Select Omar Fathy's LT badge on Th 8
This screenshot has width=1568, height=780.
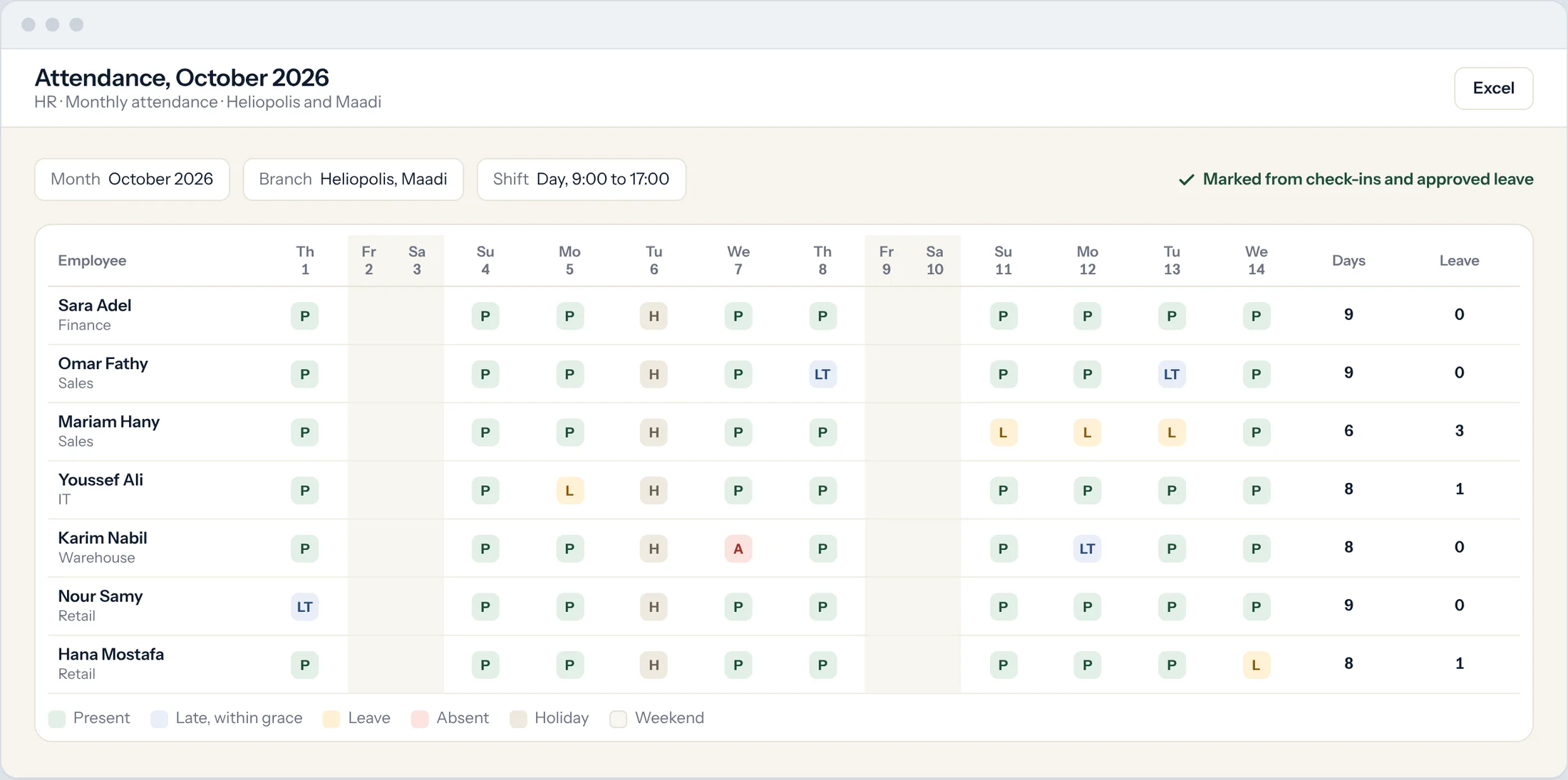click(822, 374)
